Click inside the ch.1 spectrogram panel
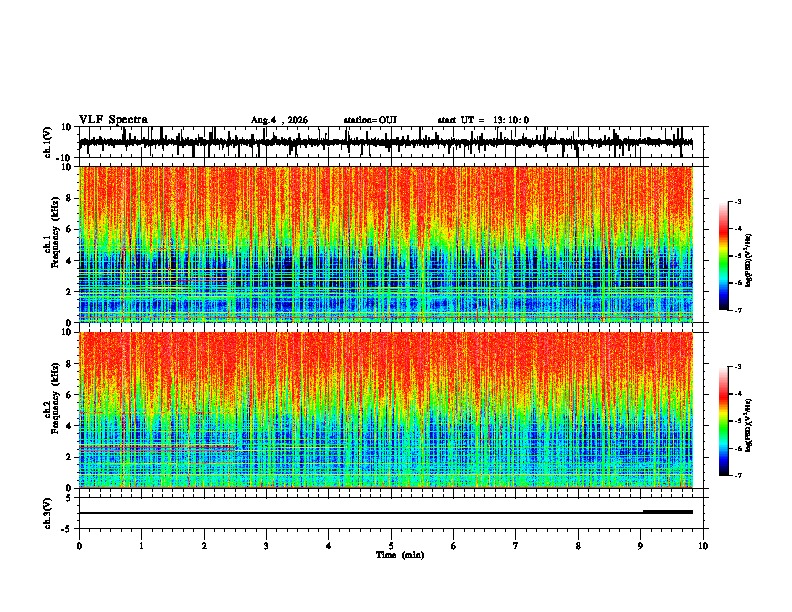This screenshot has width=792, height=612. (385, 244)
